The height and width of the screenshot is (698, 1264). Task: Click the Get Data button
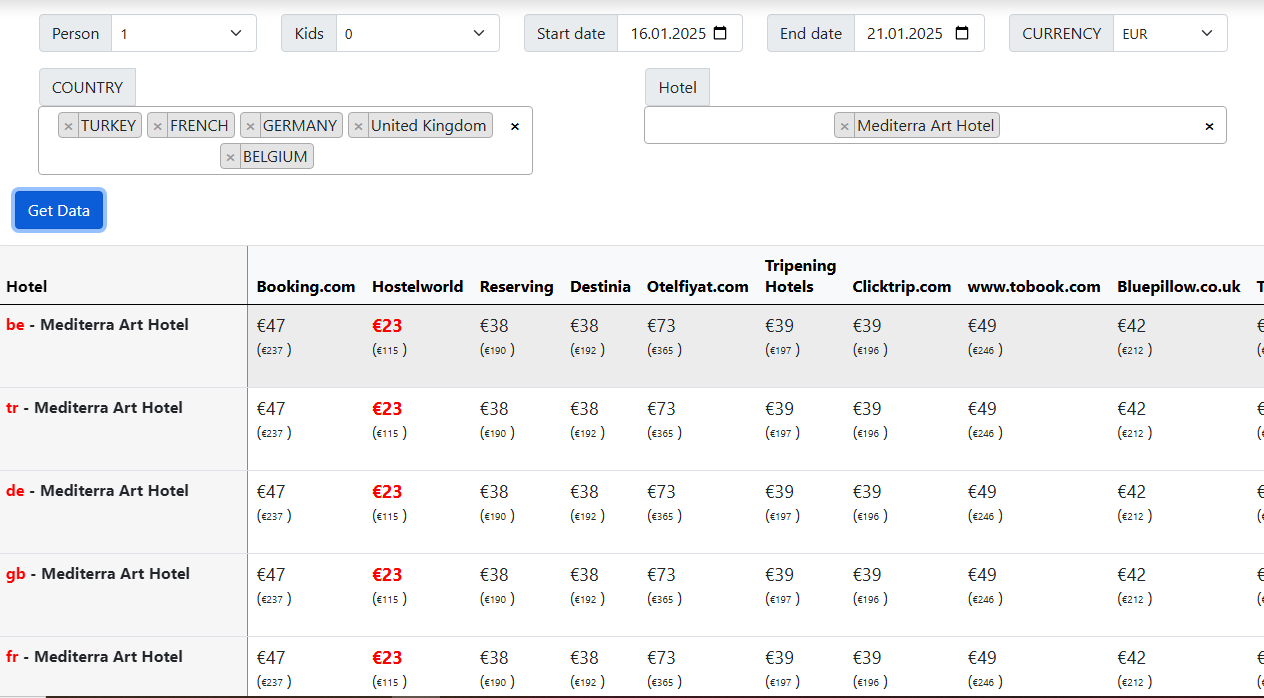click(59, 210)
